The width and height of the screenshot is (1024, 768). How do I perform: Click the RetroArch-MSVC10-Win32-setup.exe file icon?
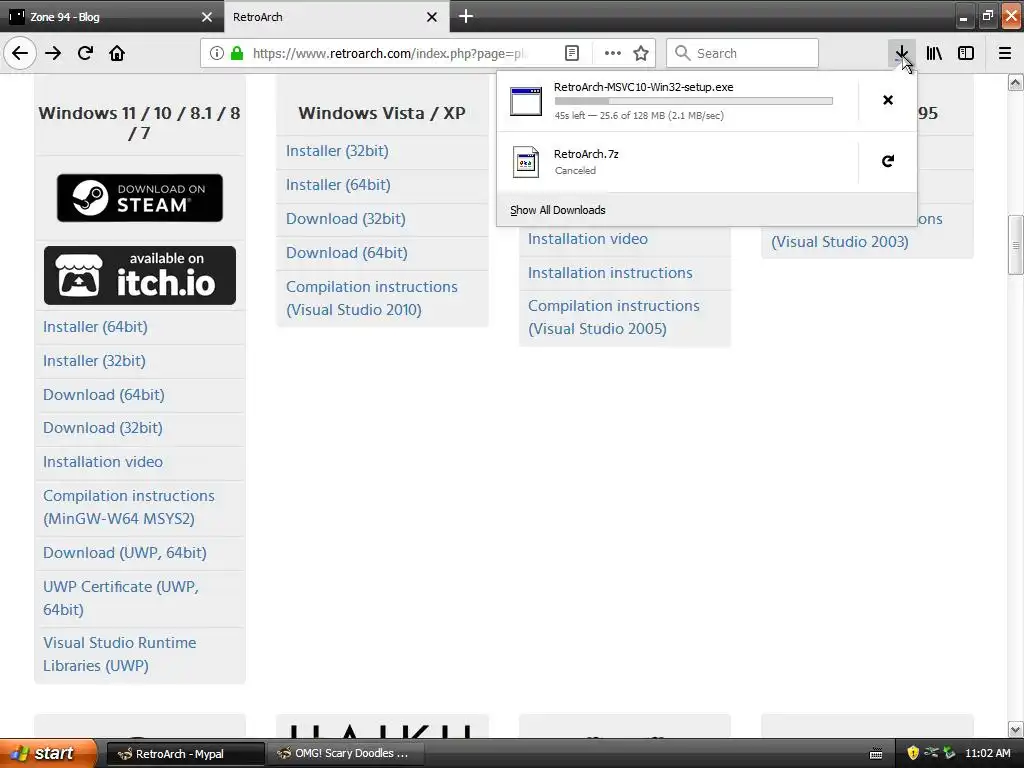click(526, 101)
